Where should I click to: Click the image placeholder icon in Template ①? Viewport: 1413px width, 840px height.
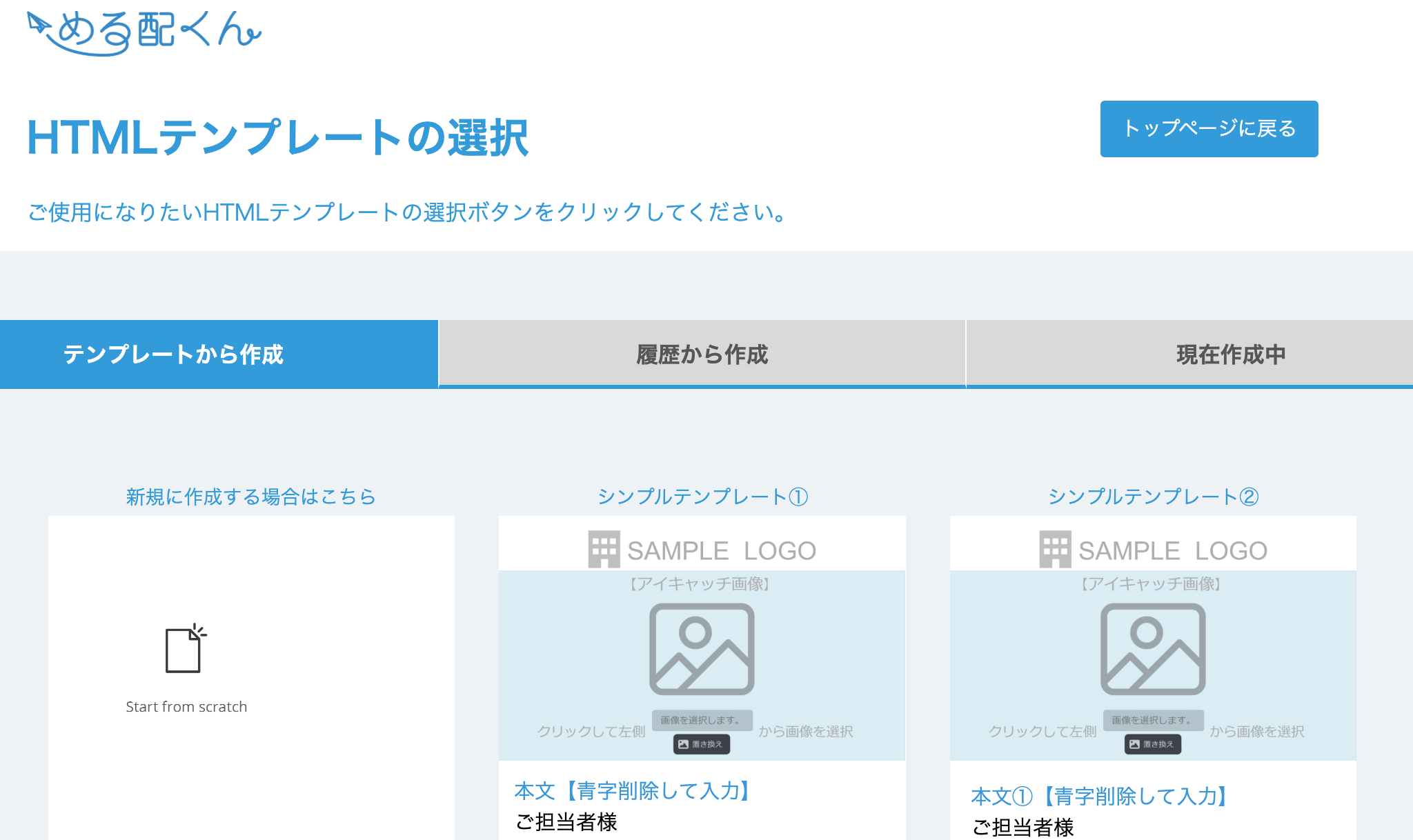[x=702, y=649]
